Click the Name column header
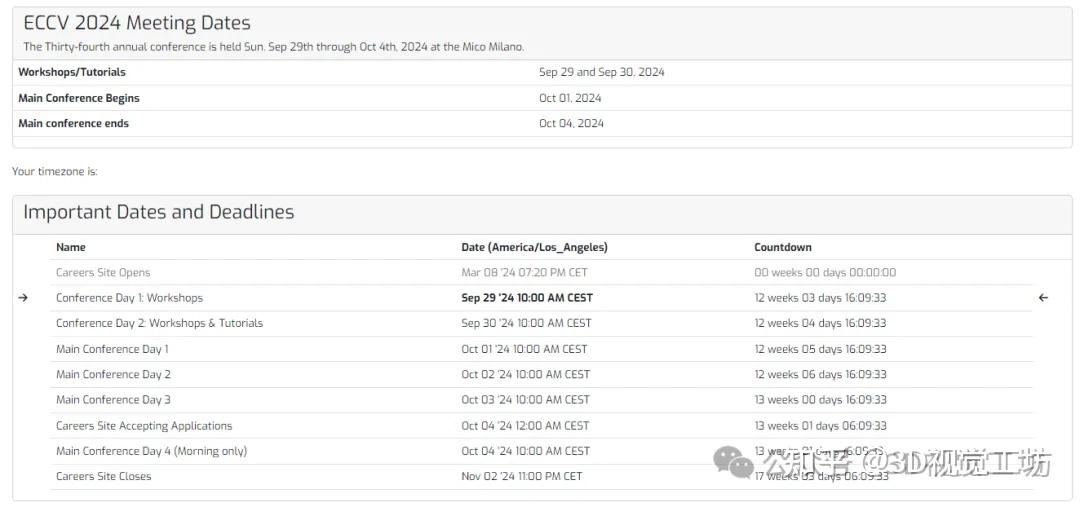 (71, 247)
